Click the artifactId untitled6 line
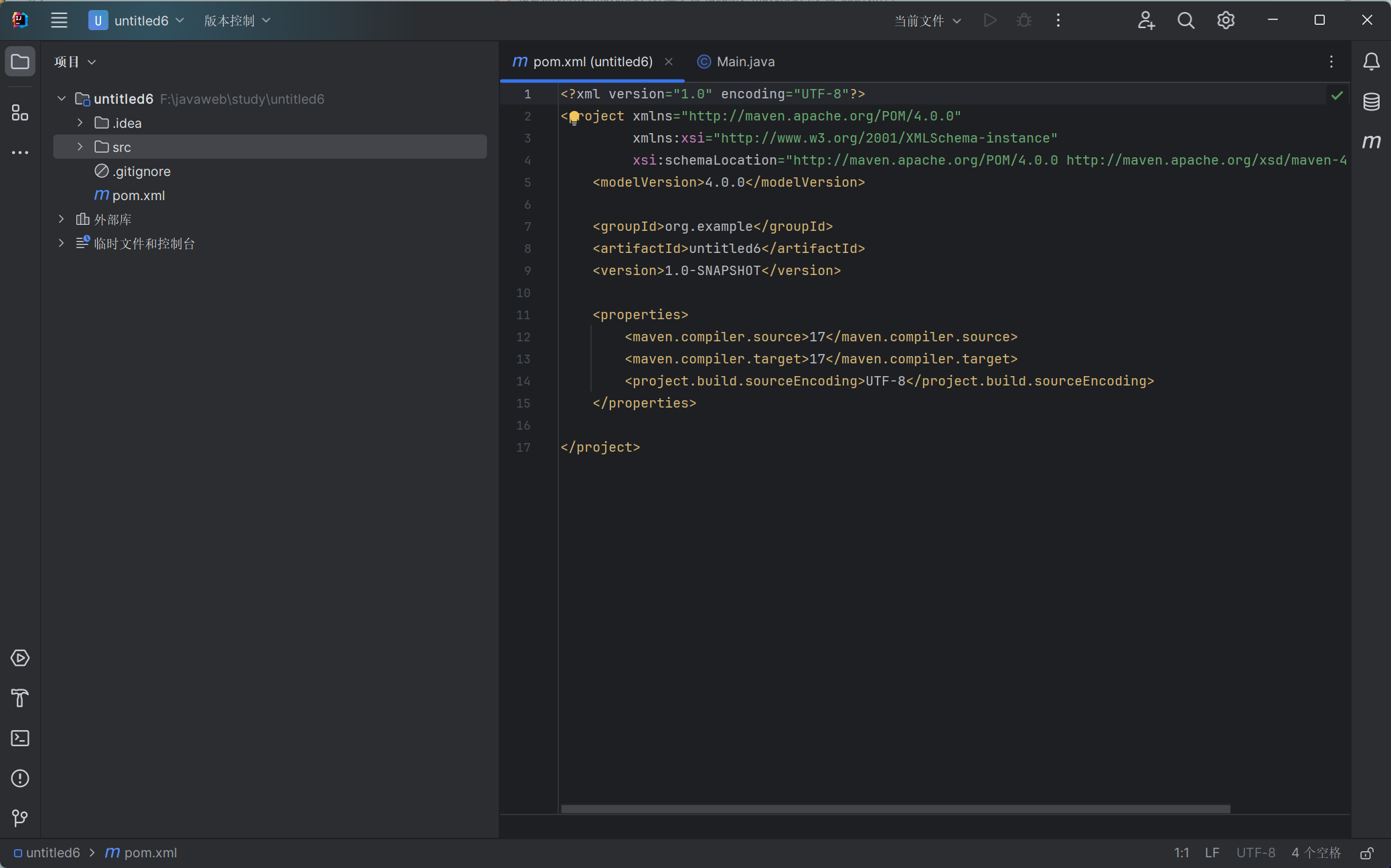This screenshot has width=1391, height=868. tap(729, 248)
